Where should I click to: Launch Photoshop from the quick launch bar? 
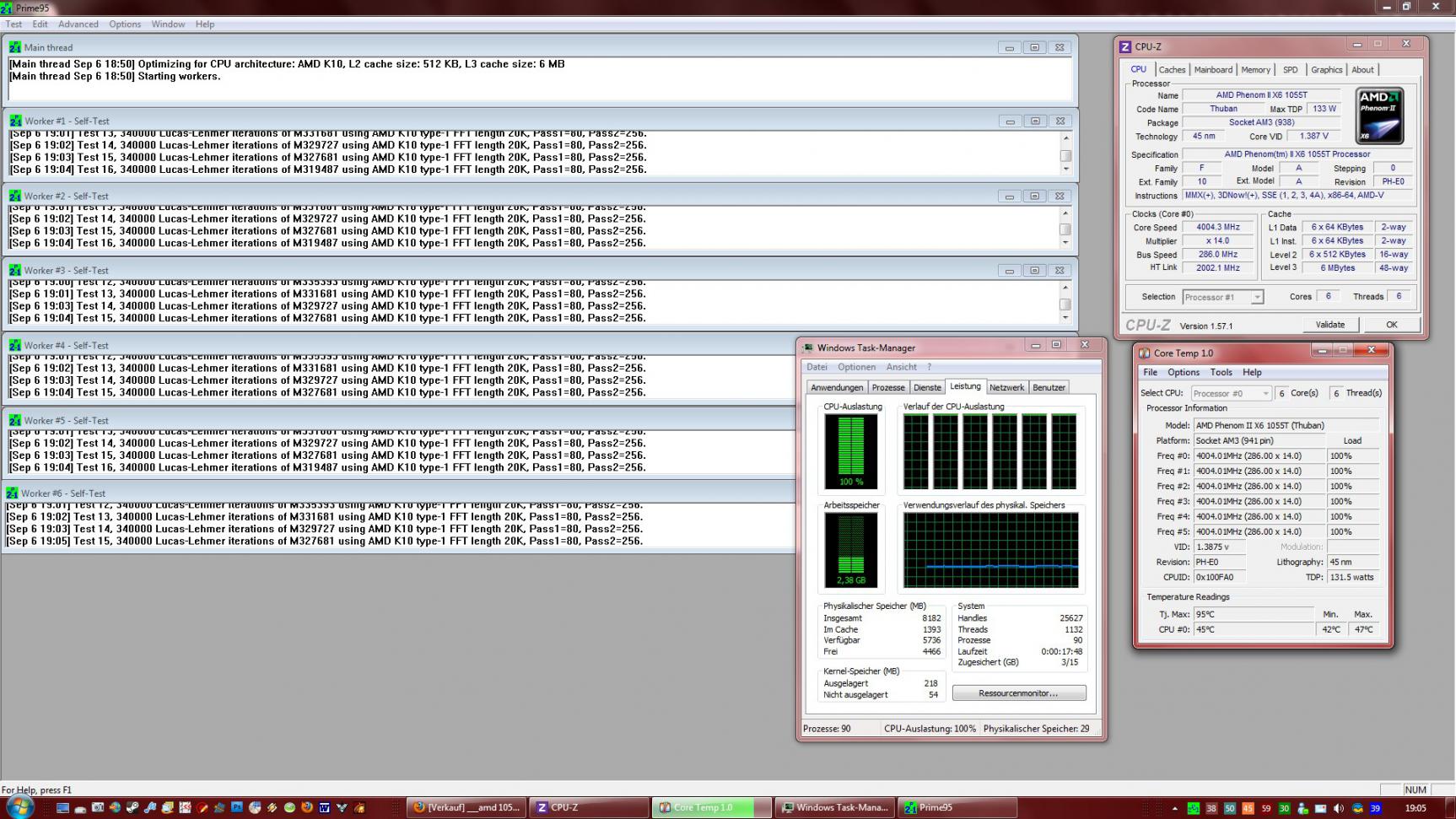(x=237, y=808)
